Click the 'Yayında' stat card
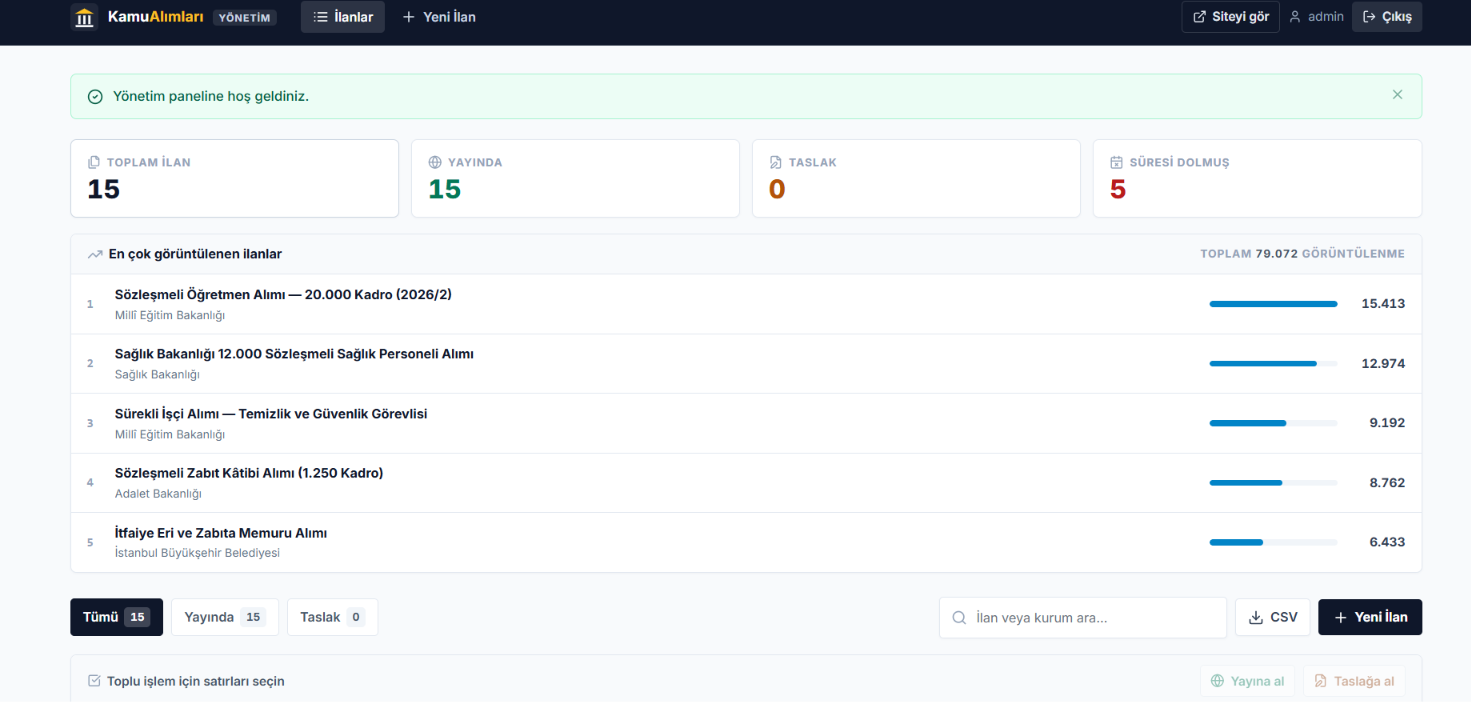The width and height of the screenshot is (1471, 702). coord(575,178)
